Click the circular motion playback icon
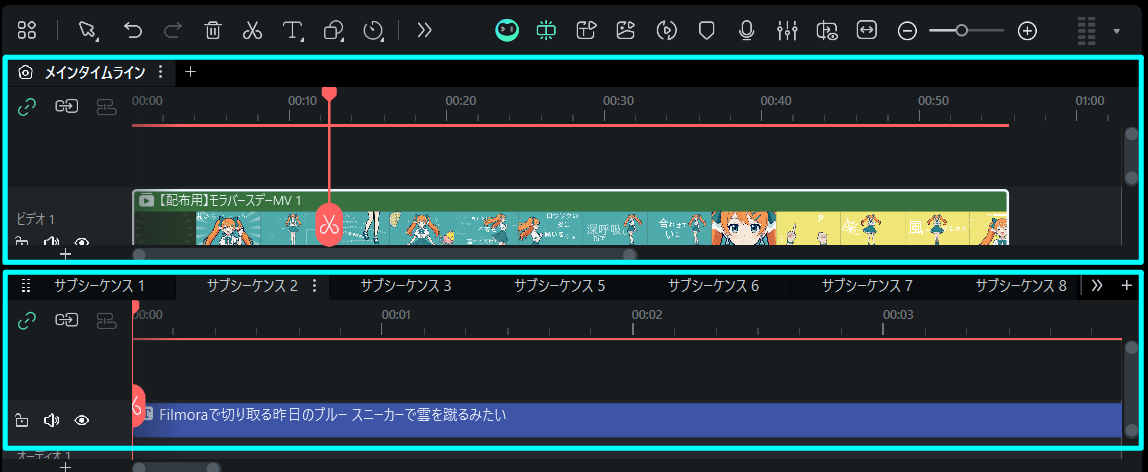Image resolution: width=1148 pixels, height=472 pixels. click(666, 30)
